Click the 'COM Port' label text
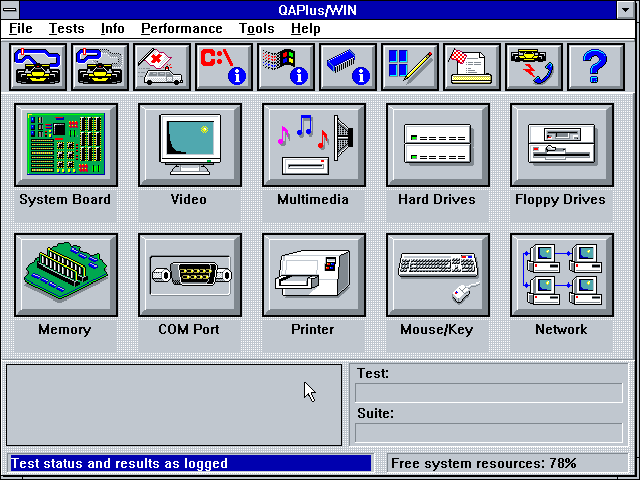 [189, 329]
